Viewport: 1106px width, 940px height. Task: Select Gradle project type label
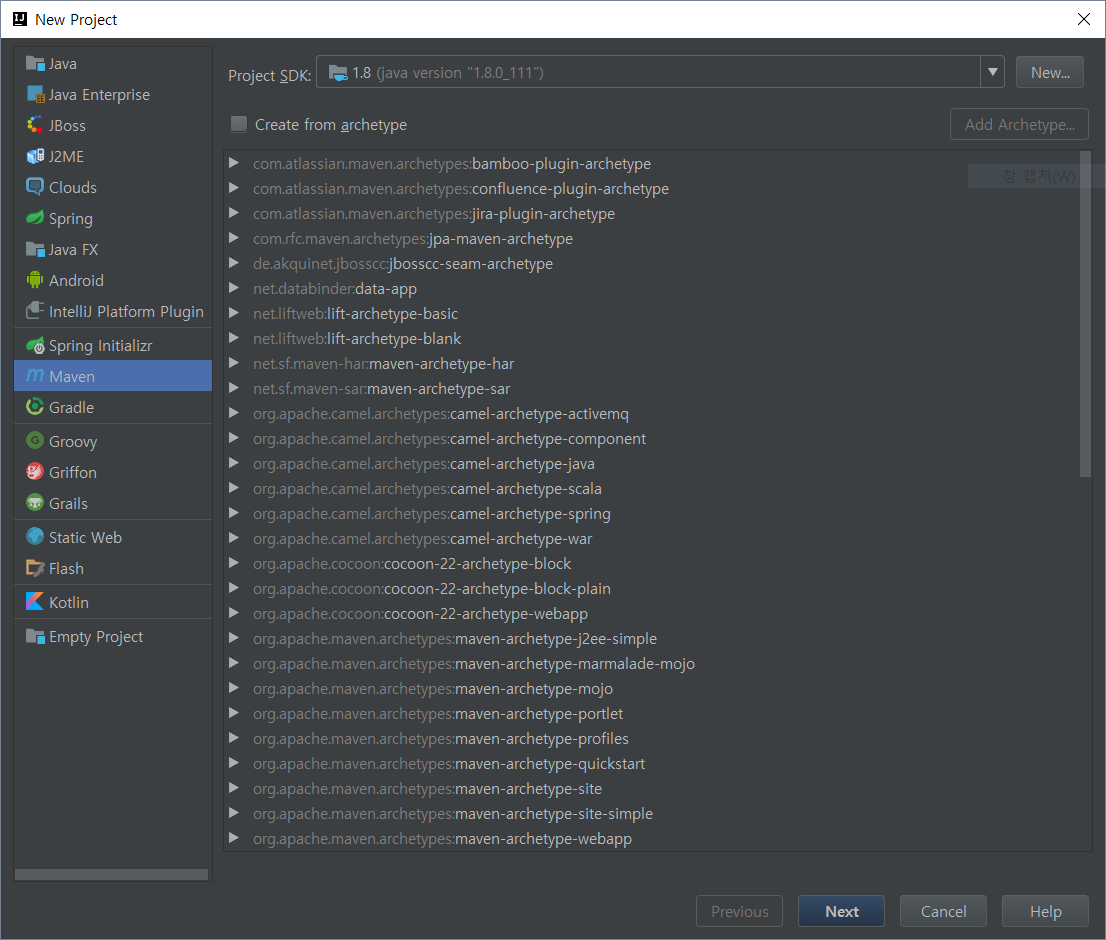(71, 407)
